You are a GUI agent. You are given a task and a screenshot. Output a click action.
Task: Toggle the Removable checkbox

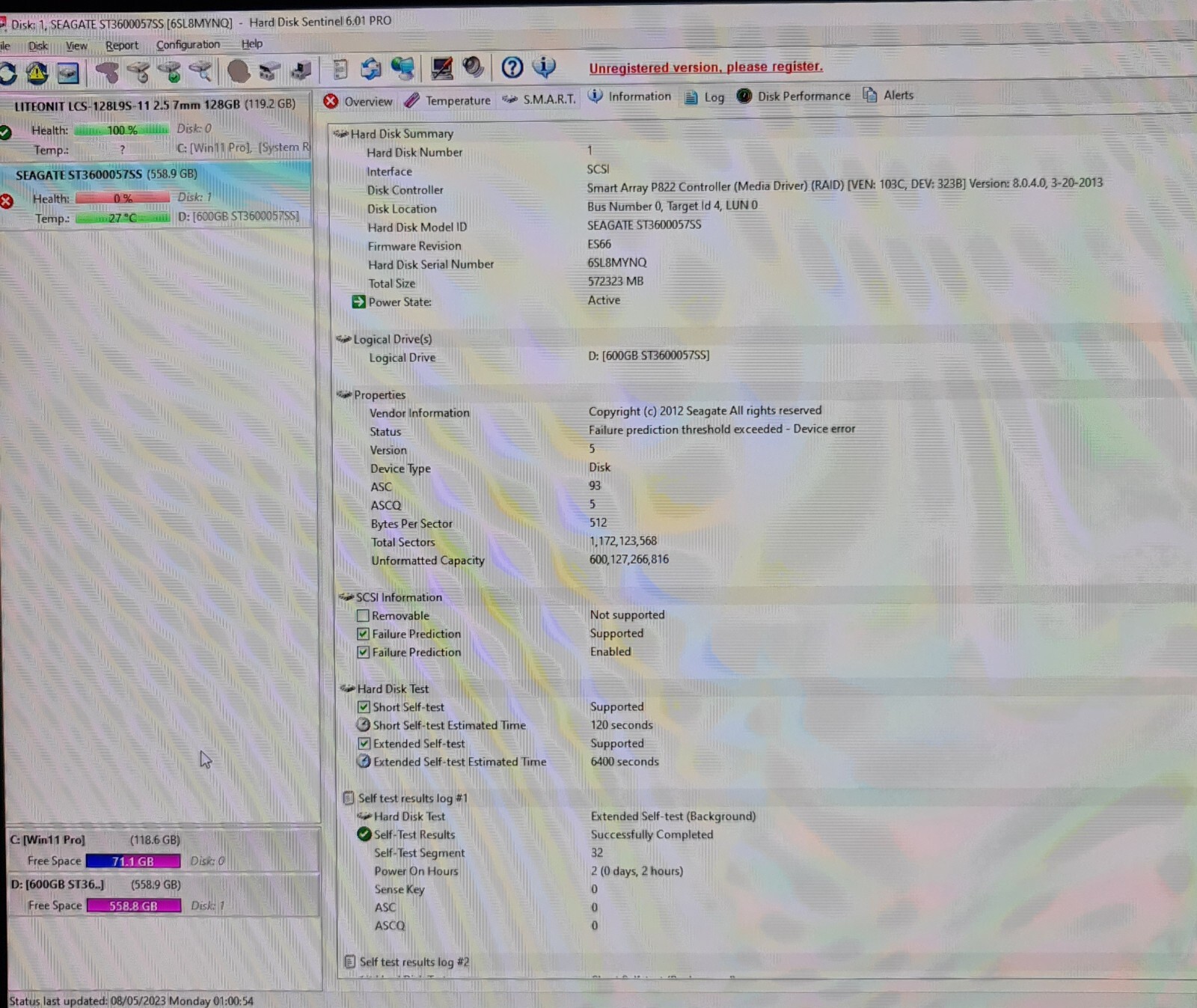(363, 615)
